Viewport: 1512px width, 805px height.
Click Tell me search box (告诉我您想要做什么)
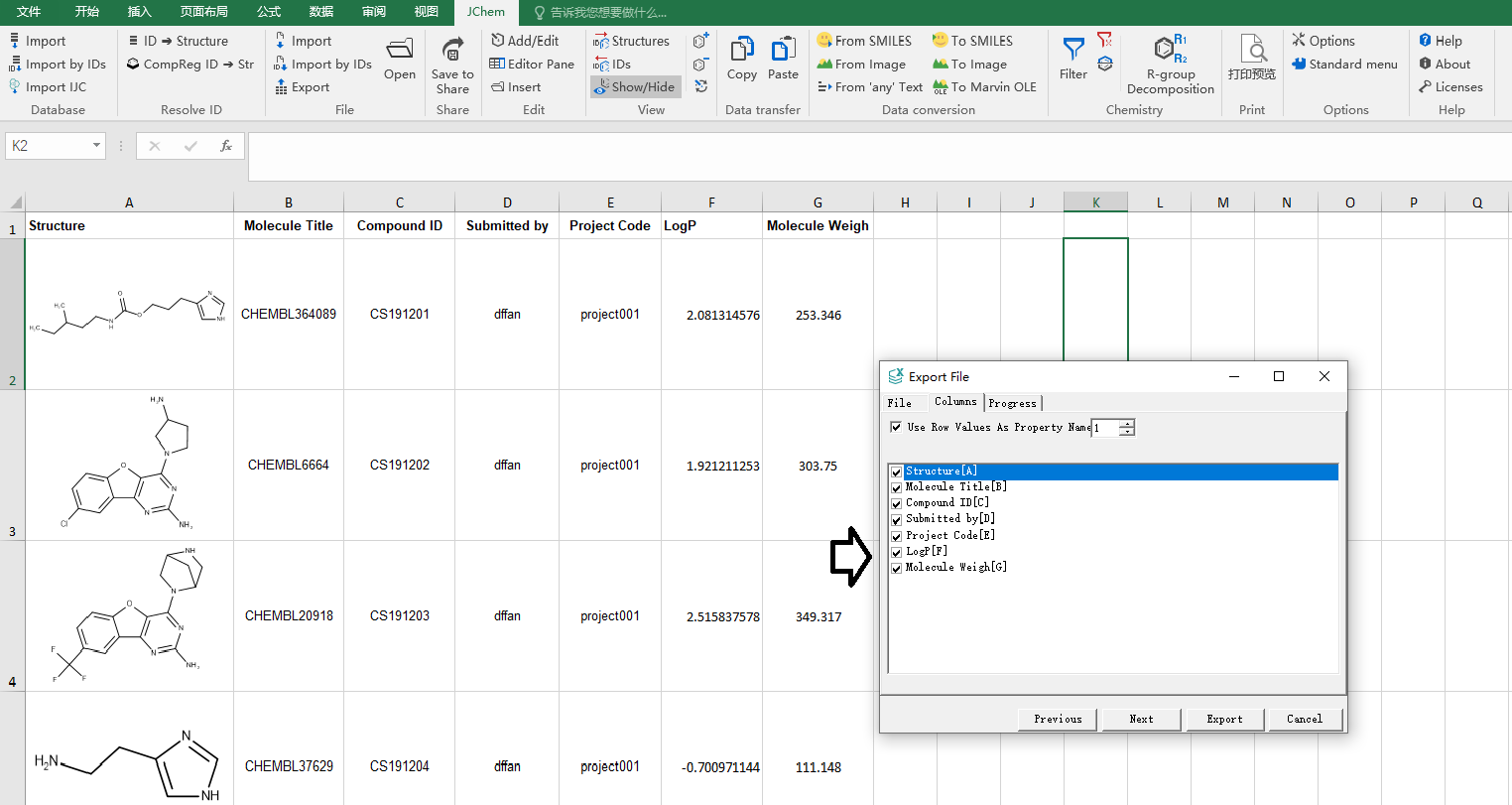[x=600, y=12]
